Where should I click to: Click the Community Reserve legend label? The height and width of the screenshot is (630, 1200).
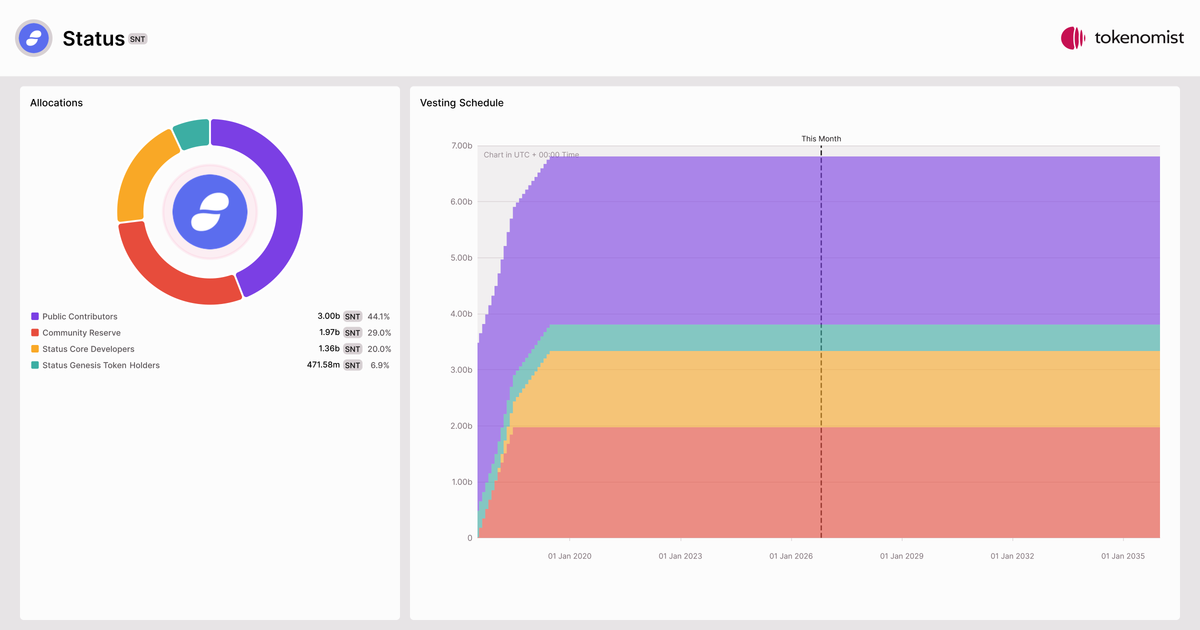point(81,333)
